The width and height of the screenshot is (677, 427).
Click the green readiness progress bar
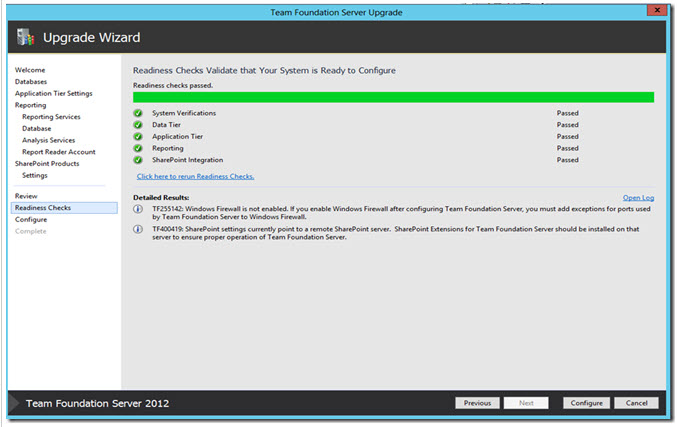393,97
